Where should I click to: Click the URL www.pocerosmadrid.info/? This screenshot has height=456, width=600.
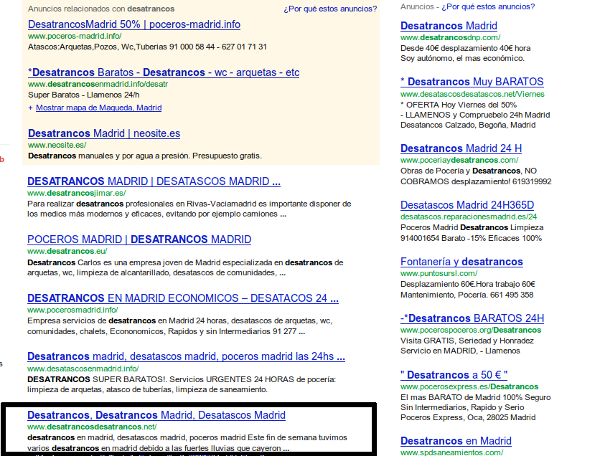[72, 310]
